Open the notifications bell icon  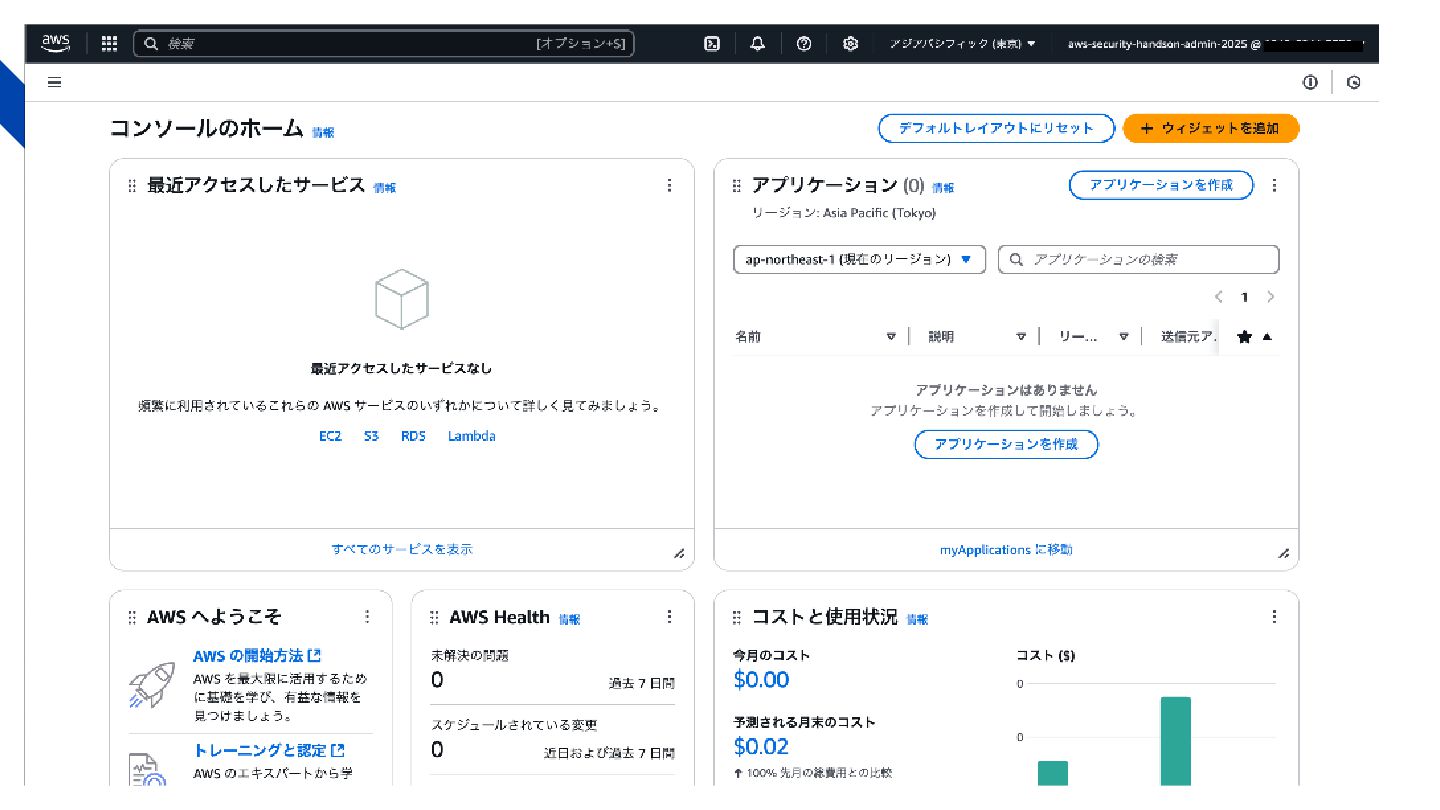(757, 43)
